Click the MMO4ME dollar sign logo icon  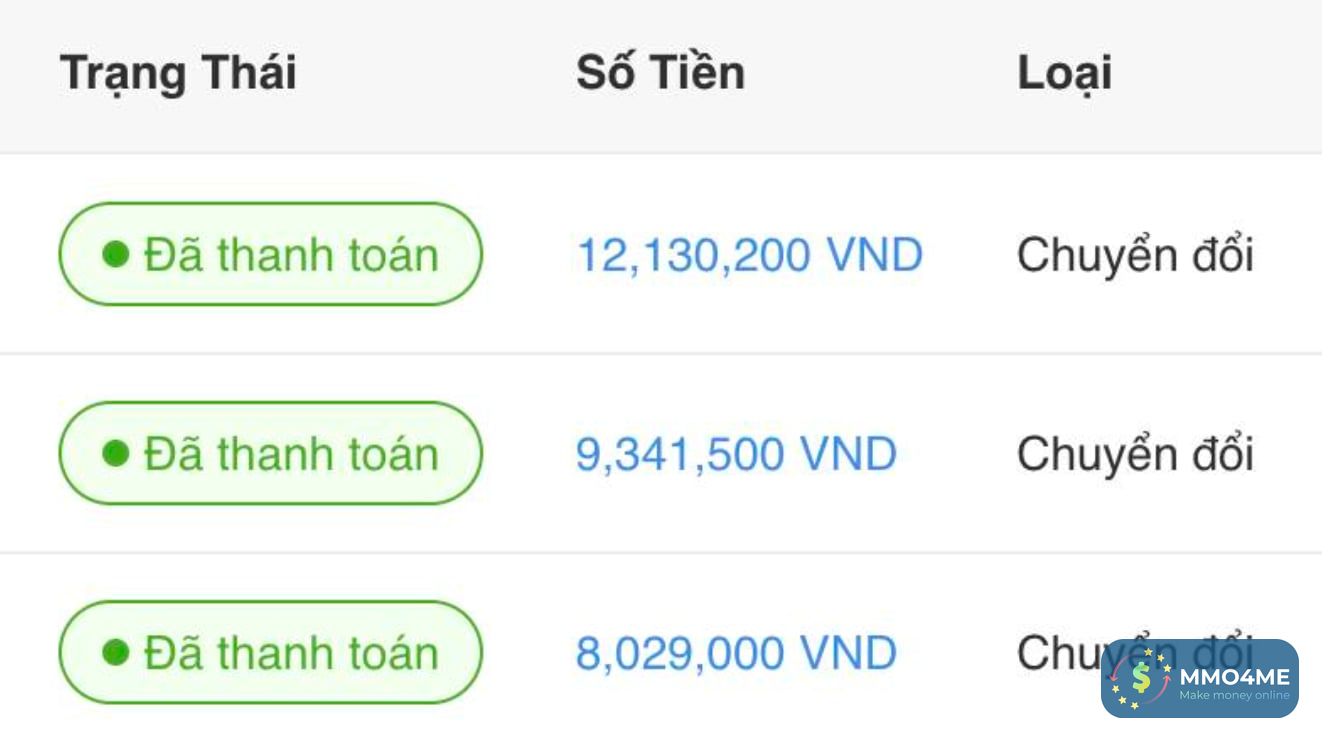(x=1141, y=679)
